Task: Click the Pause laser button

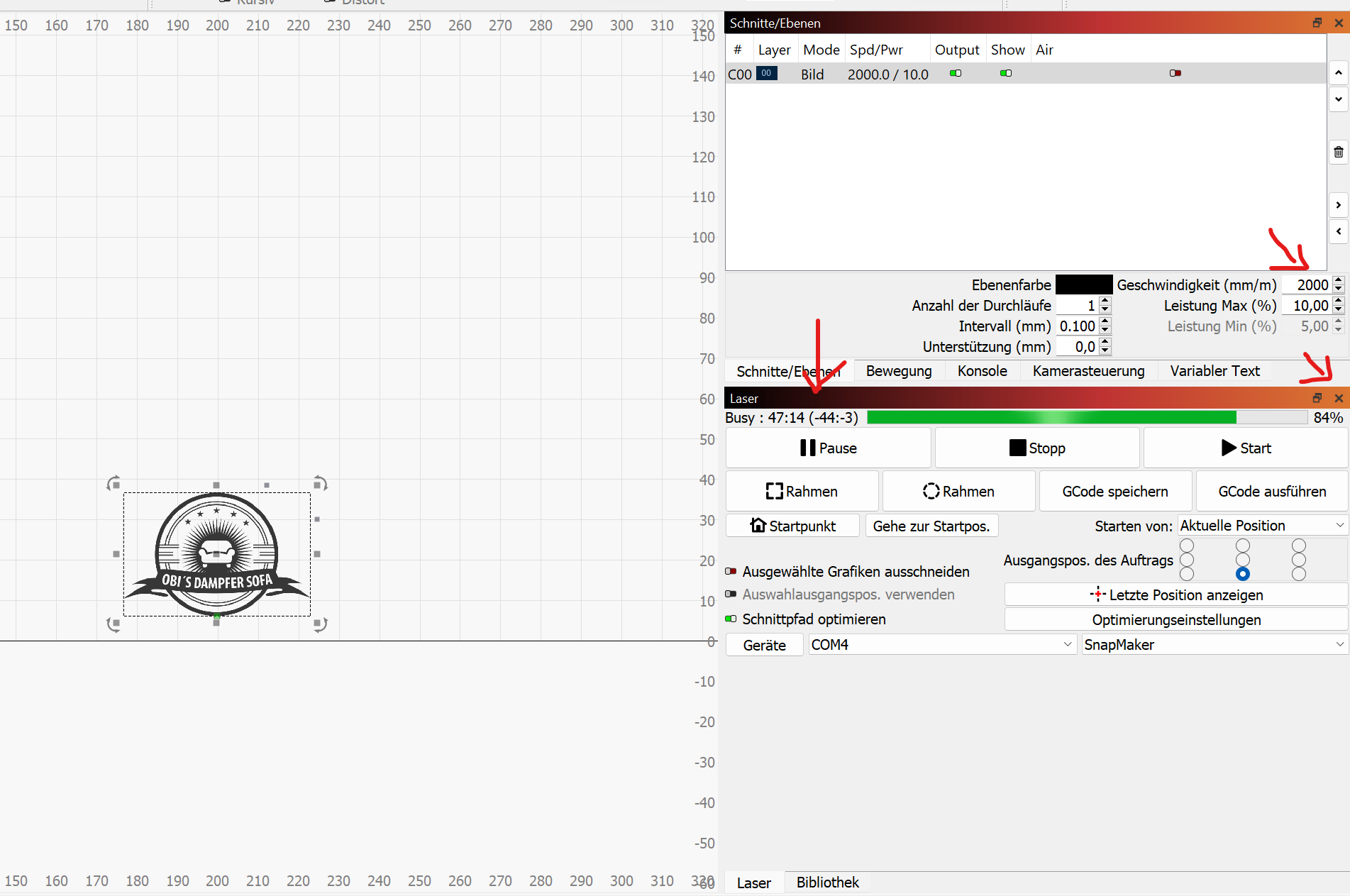Action: click(828, 448)
